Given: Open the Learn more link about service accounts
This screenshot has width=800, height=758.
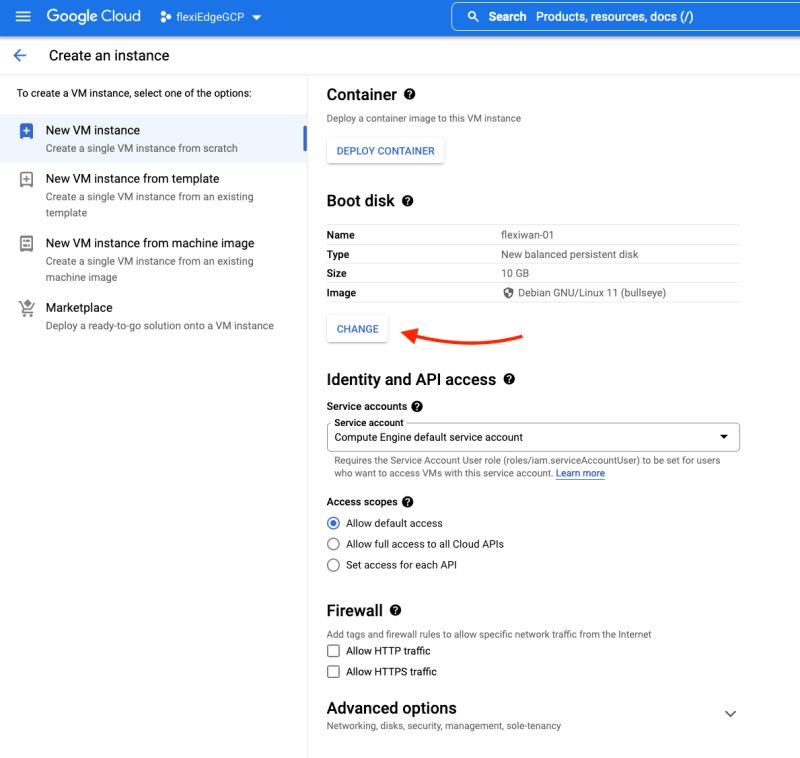Looking at the screenshot, I should 581,473.
